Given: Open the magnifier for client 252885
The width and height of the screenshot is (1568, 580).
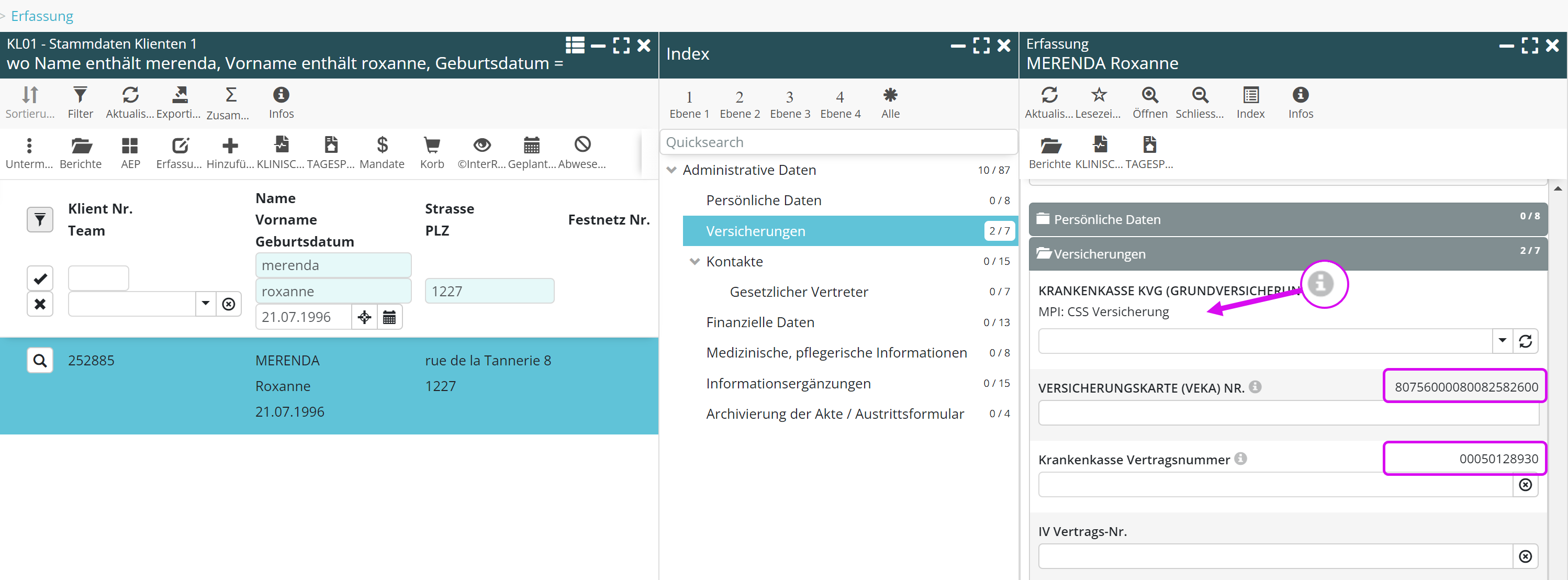Looking at the screenshot, I should 40,360.
